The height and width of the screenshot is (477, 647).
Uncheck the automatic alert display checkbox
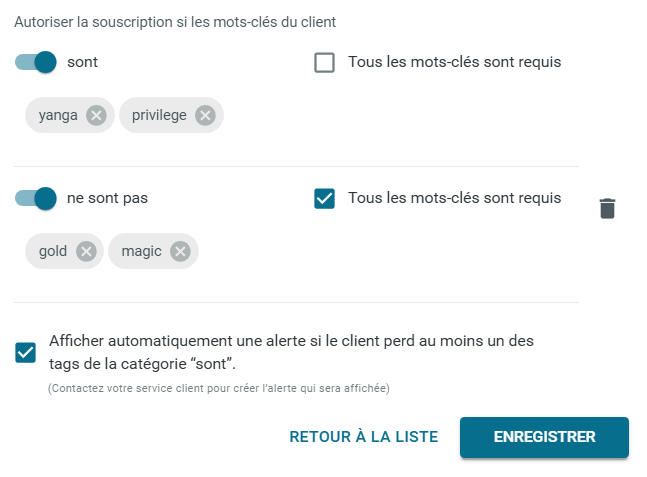click(x=26, y=352)
